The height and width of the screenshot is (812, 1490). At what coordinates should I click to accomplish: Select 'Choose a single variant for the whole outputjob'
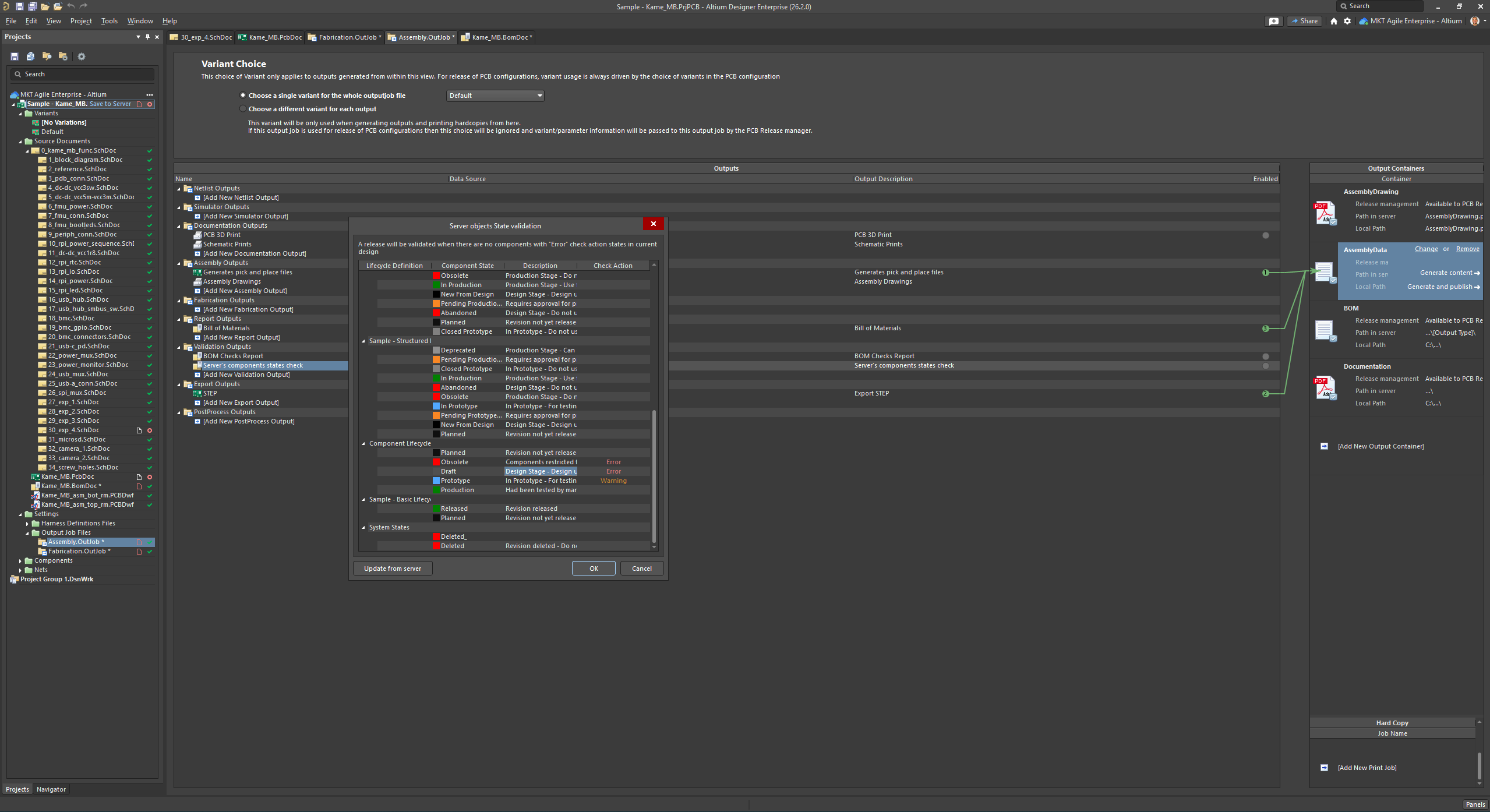(x=243, y=95)
